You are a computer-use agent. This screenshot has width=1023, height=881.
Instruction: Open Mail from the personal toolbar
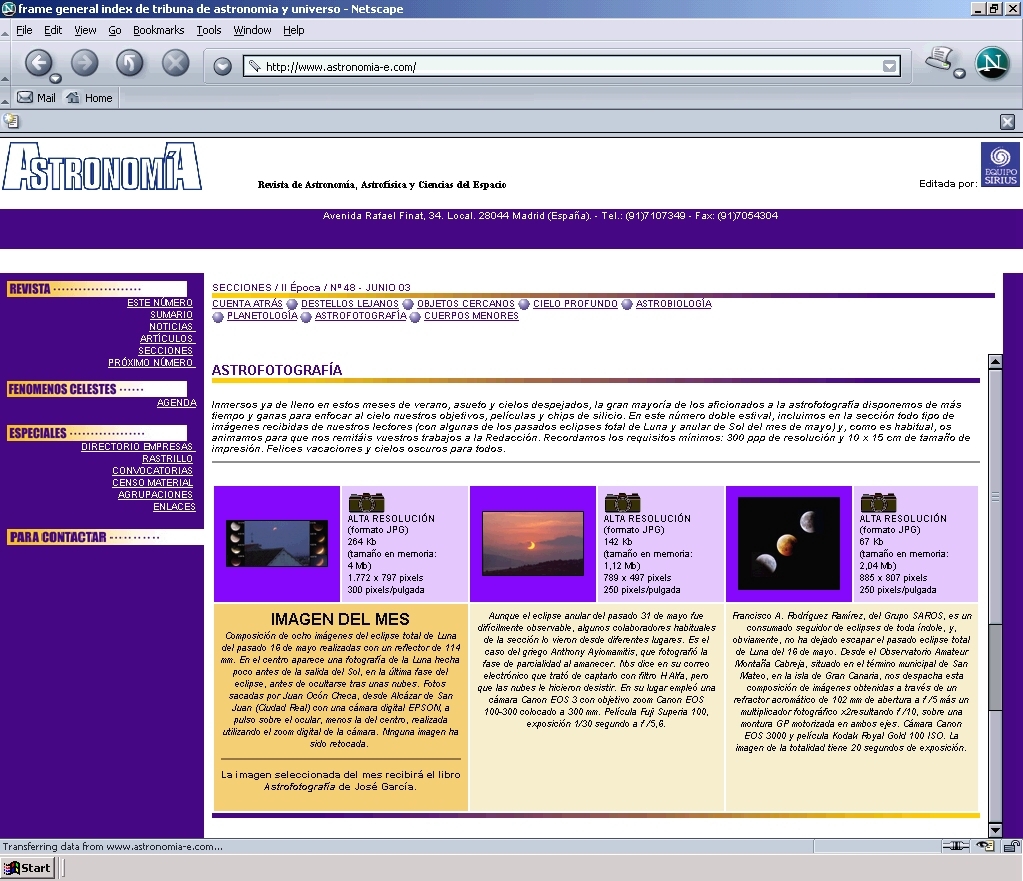(x=37, y=98)
